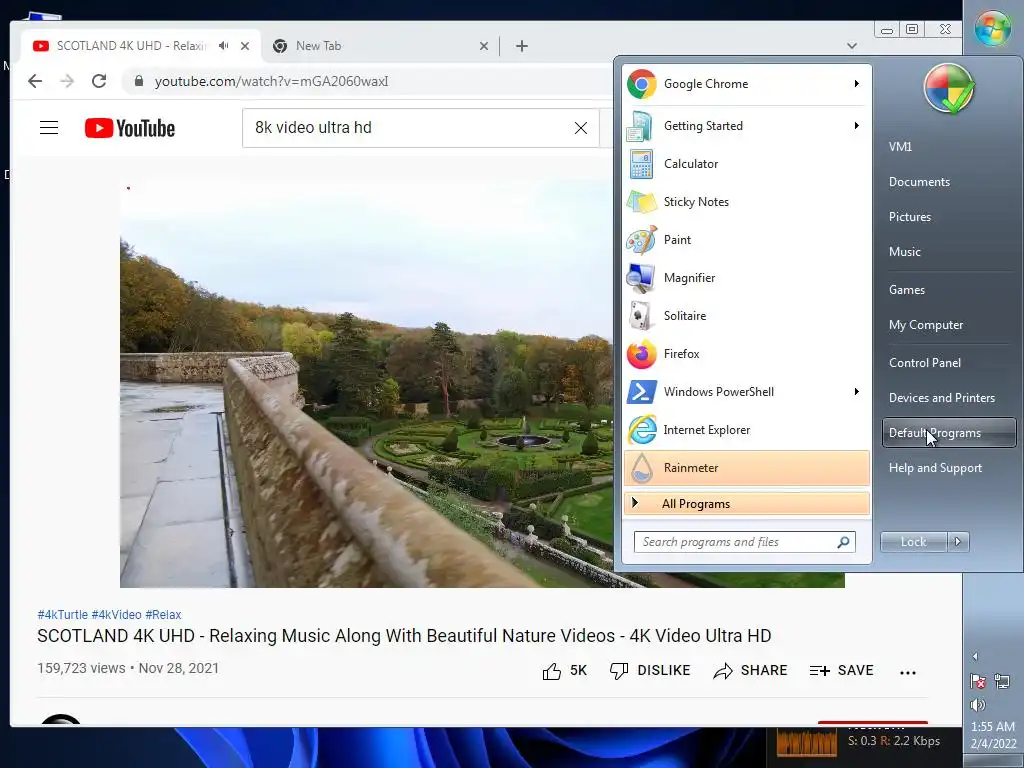Open Action Center flag tray icon
Viewport: 1024px width, 768px height.
(978, 681)
